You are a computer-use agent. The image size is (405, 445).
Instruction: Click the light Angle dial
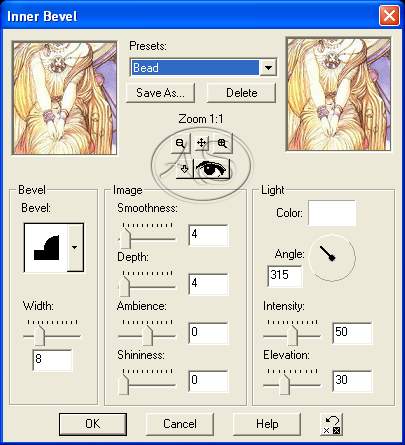pyautogui.click(x=332, y=257)
